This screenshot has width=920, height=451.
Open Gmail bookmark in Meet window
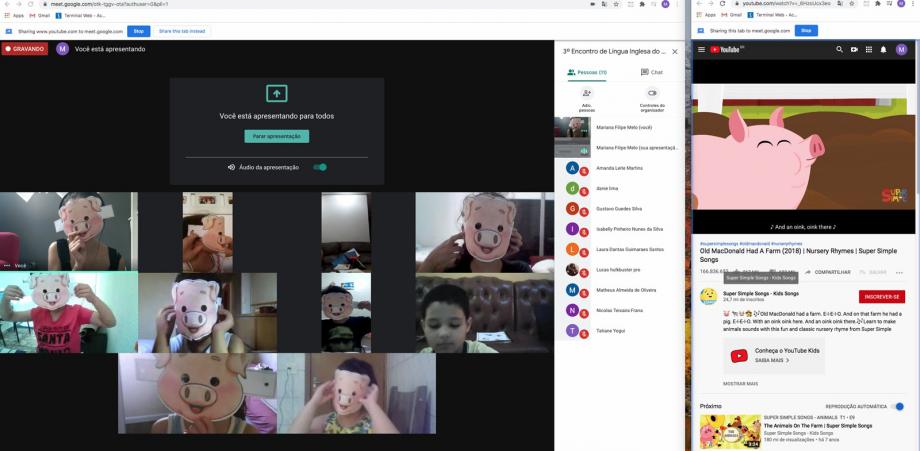click(40, 15)
